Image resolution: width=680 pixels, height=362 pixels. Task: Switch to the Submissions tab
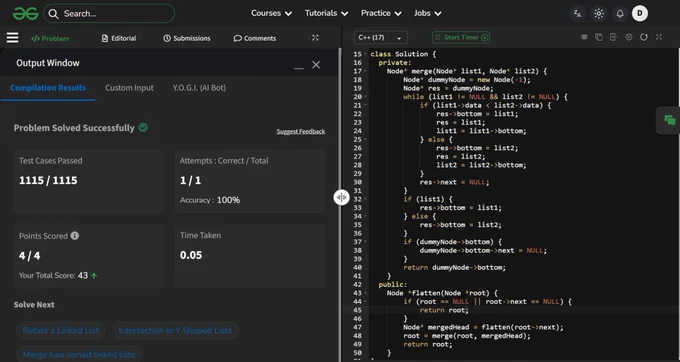point(187,38)
